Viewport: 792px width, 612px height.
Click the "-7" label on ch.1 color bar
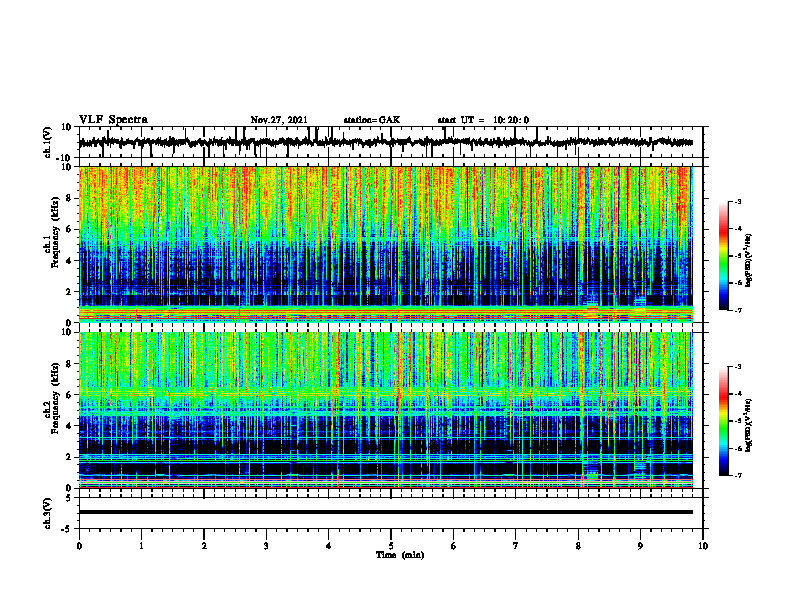738,310
